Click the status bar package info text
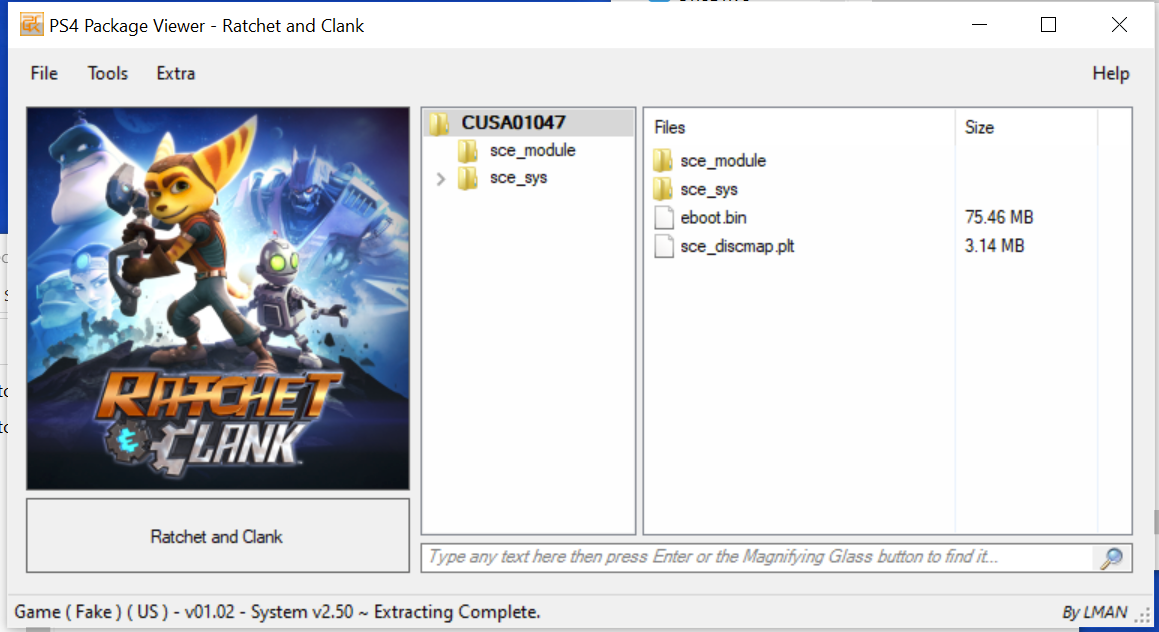This screenshot has height=632, width=1159. click(277, 612)
